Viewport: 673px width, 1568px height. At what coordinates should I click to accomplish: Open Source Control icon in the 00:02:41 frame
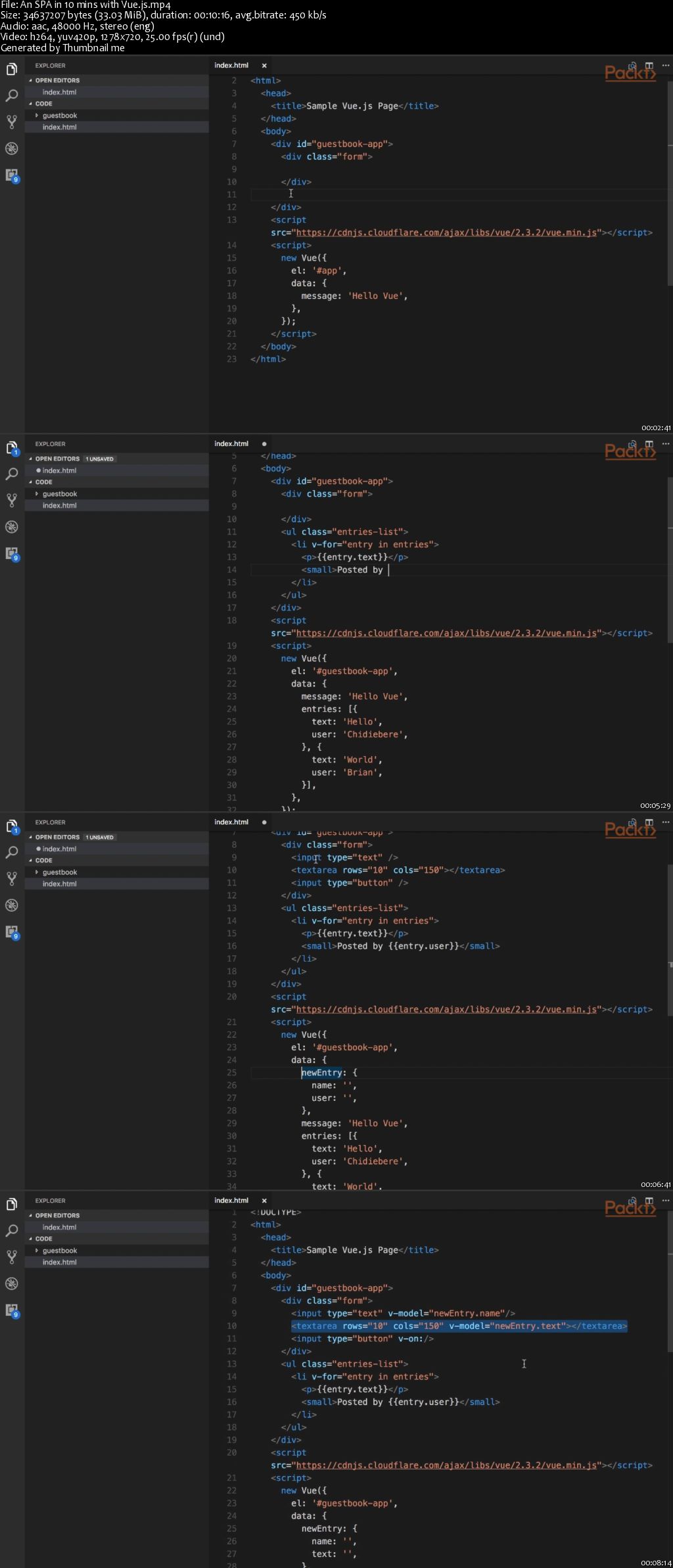pos(12,122)
